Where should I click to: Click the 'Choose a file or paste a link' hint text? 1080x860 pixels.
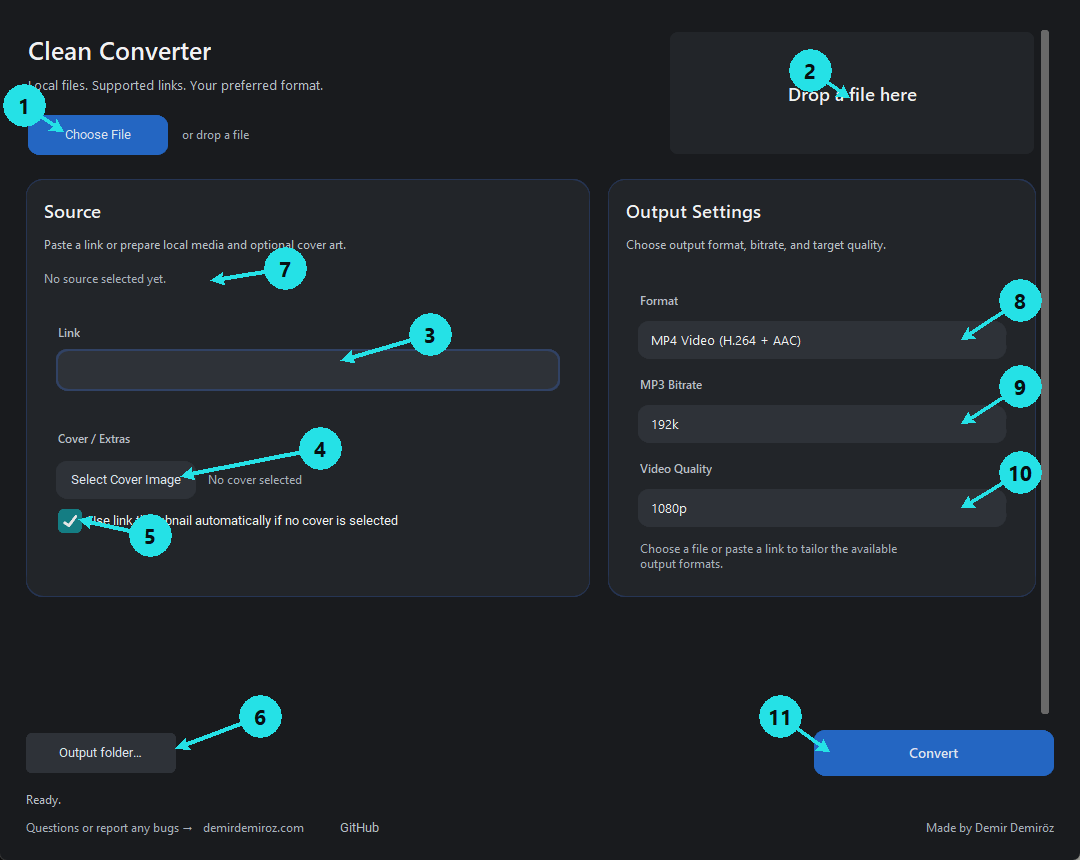tap(768, 556)
